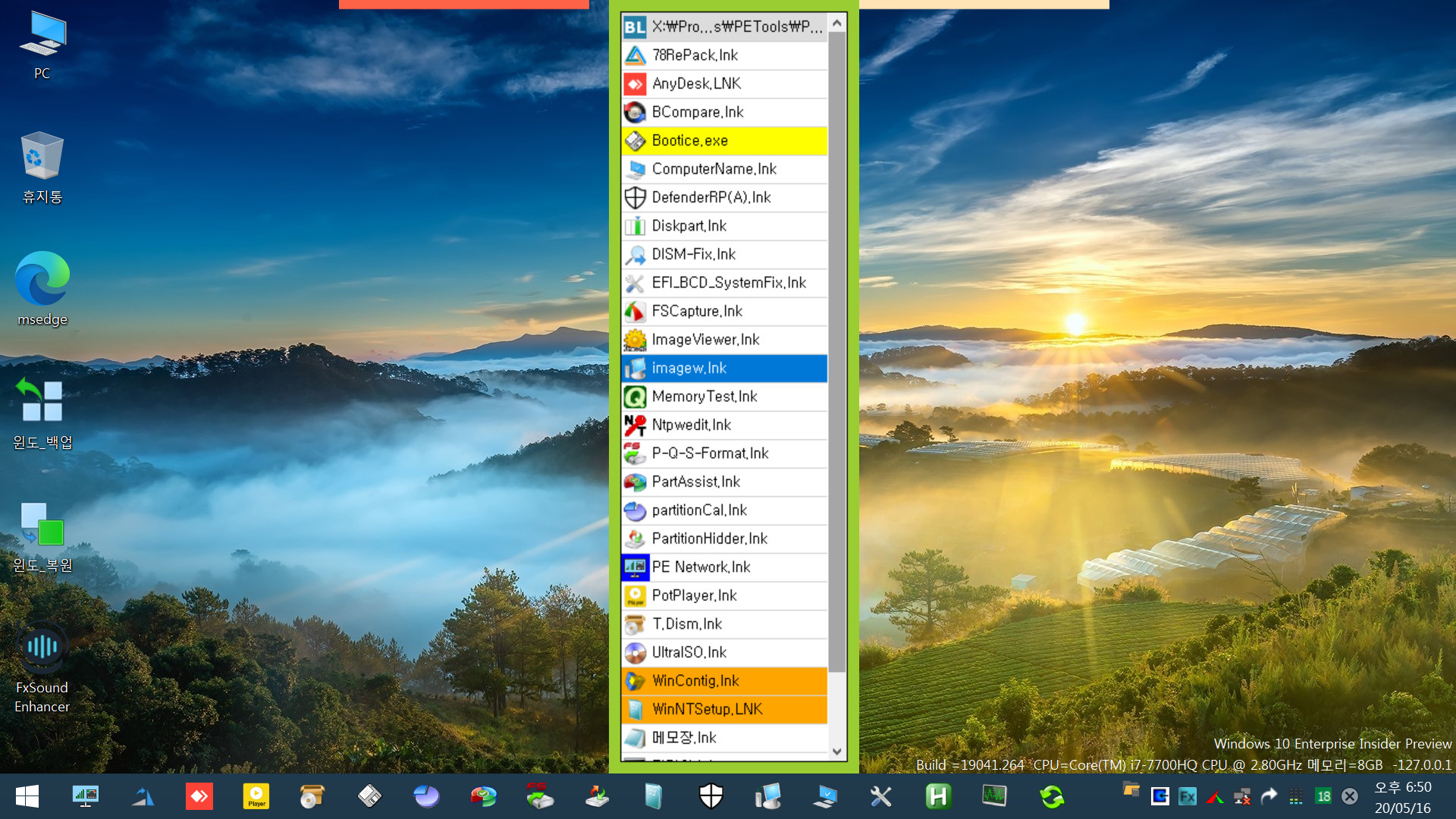Open P-Q-S-Format taskbar icon
The width and height of the screenshot is (1456, 819).
540,796
